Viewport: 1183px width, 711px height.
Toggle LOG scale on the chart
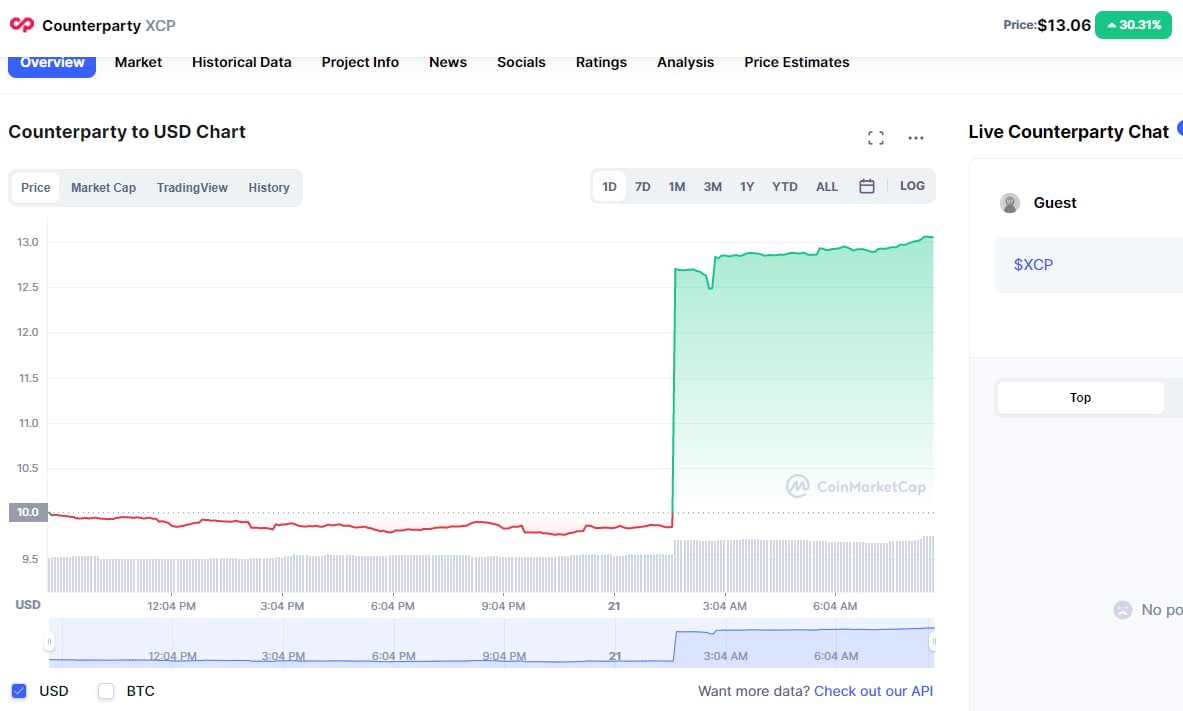click(x=911, y=186)
